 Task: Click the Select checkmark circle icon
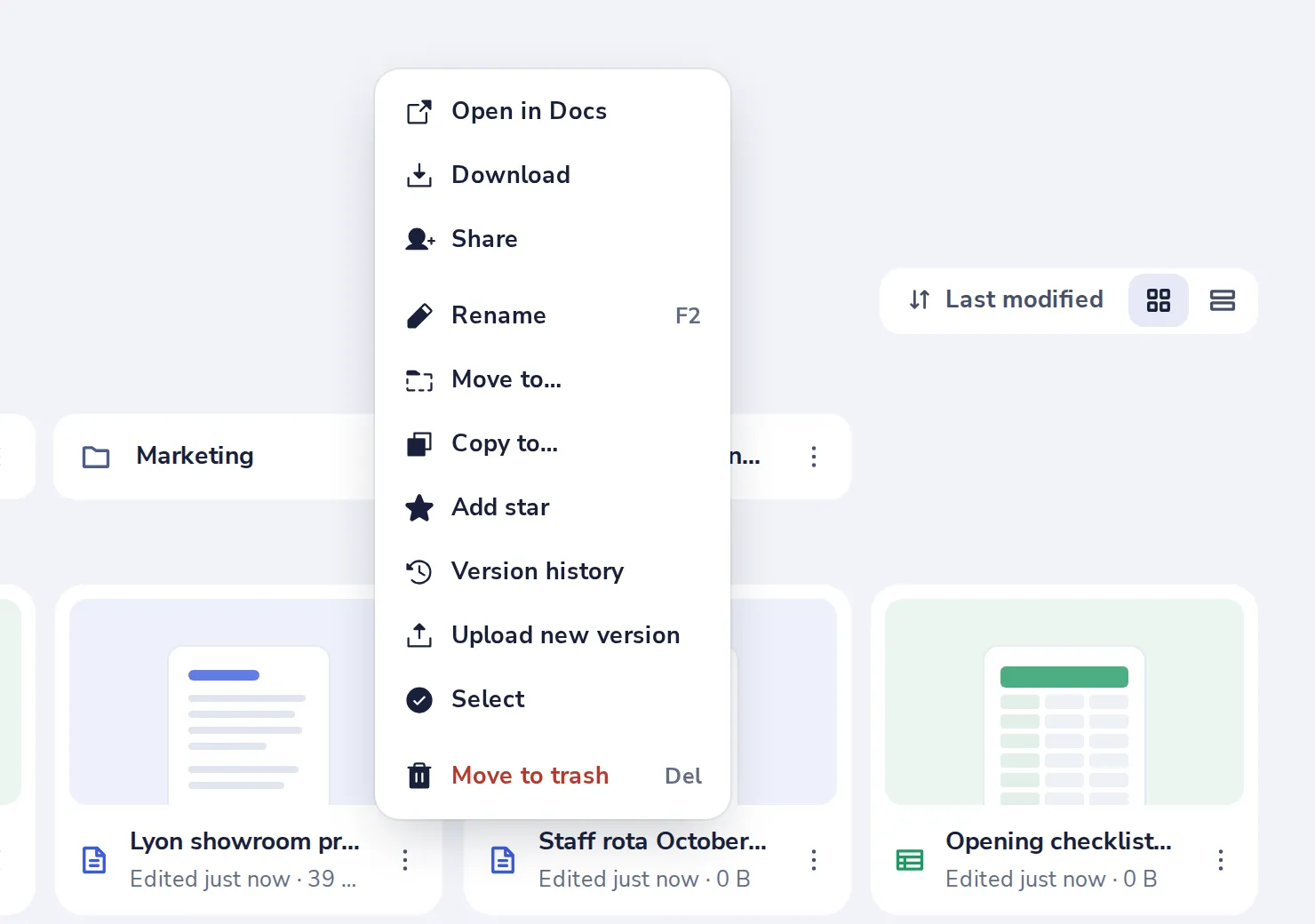click(x=419, y=700)
